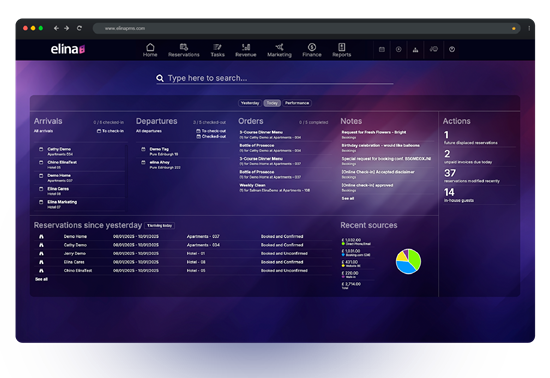Click green Direct source legend dot

[x=343, y=243]
